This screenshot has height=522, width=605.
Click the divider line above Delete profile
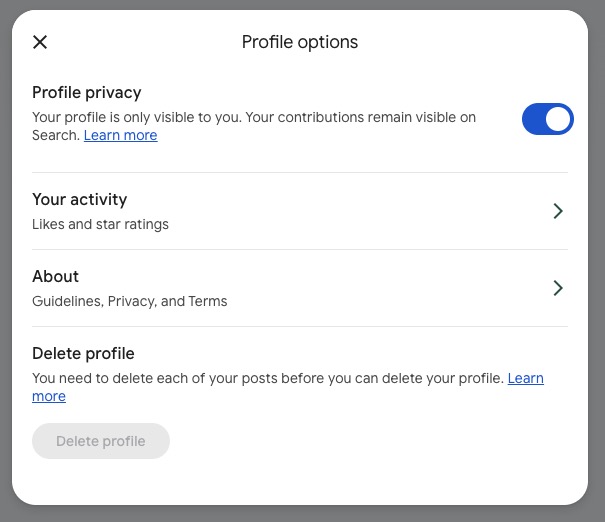pyautogui.click(x=300, y=326)
